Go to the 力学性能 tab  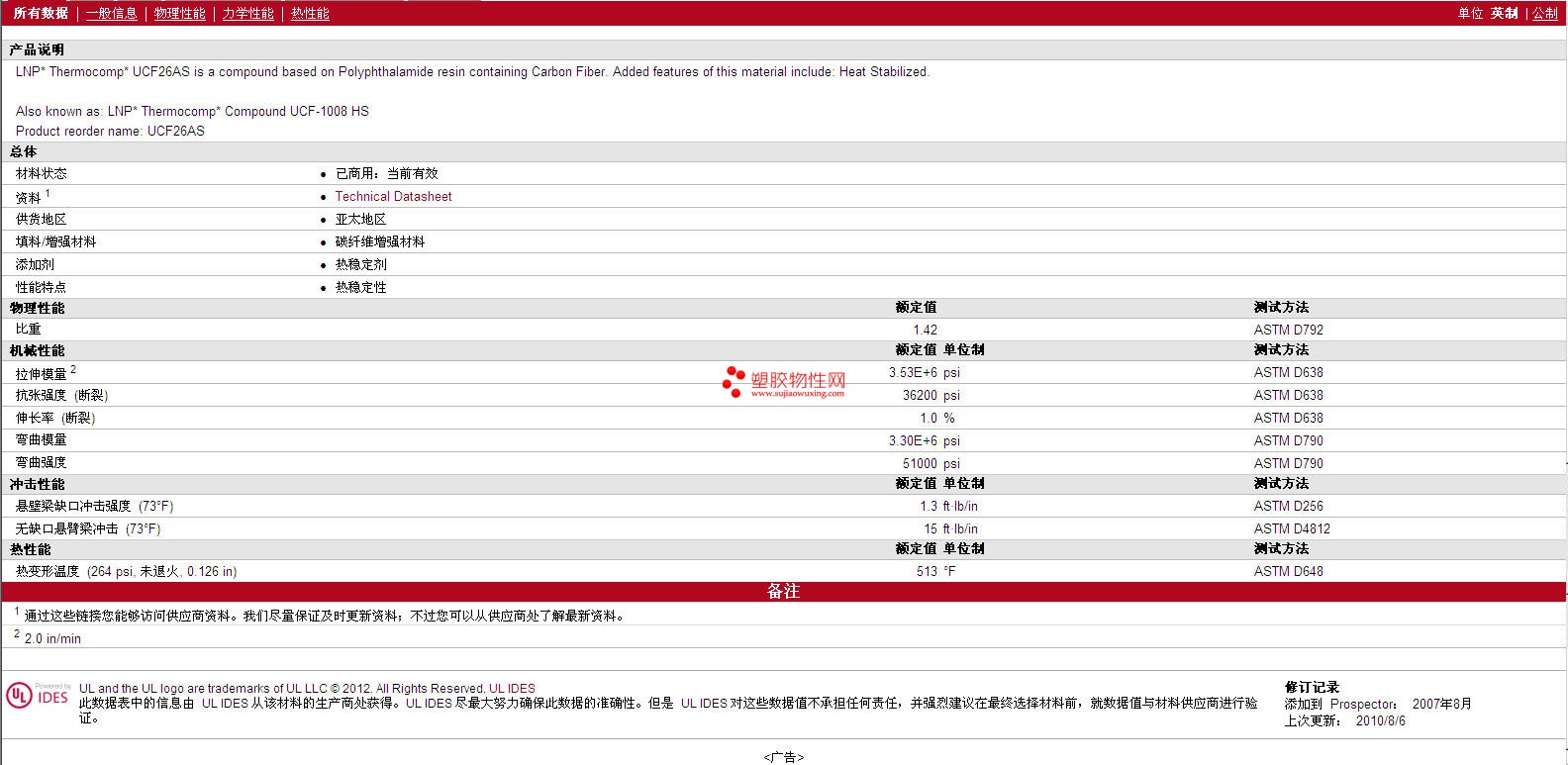(247, 13)
